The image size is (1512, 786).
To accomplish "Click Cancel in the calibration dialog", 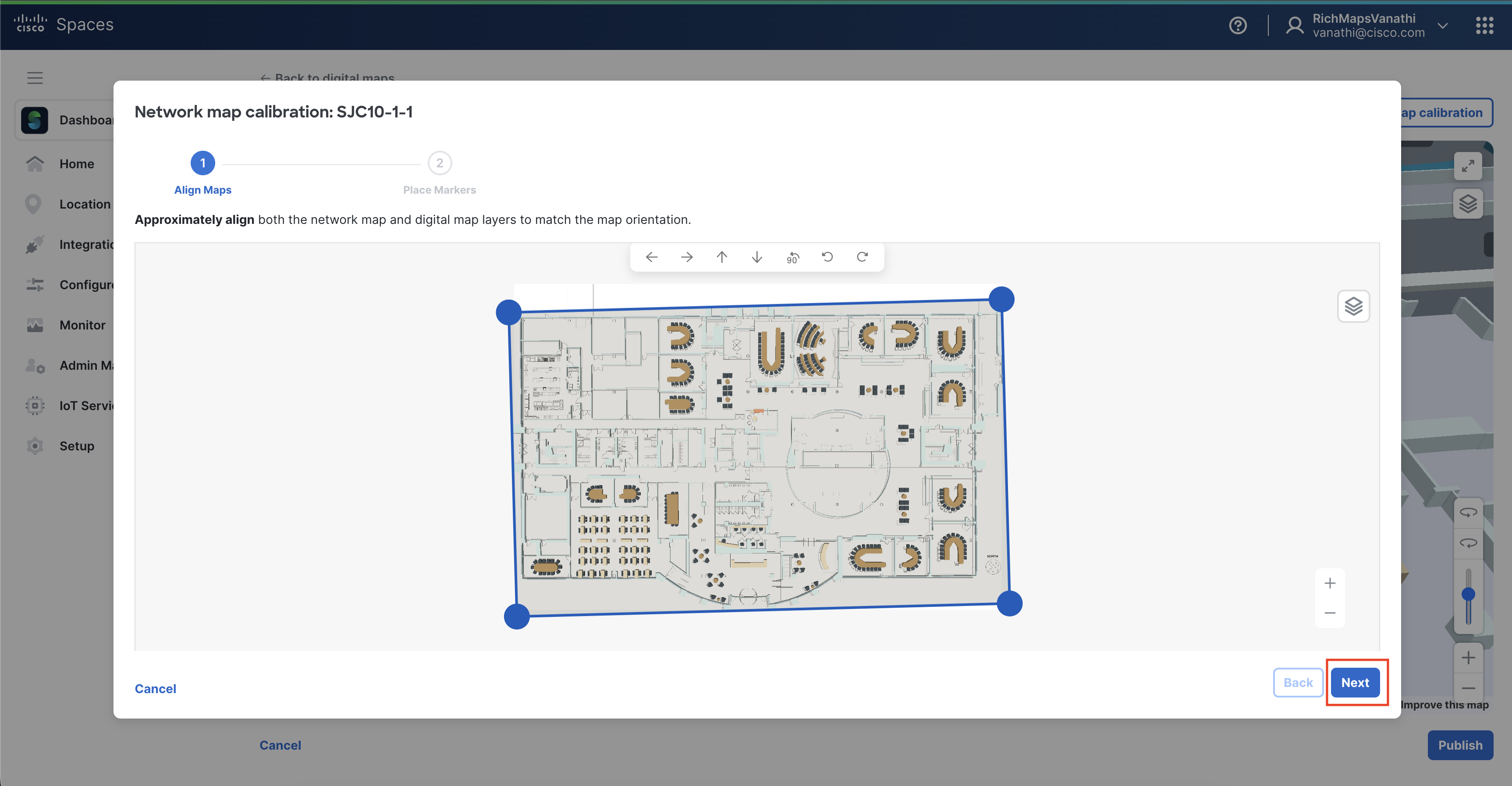I will click(155, 689).
